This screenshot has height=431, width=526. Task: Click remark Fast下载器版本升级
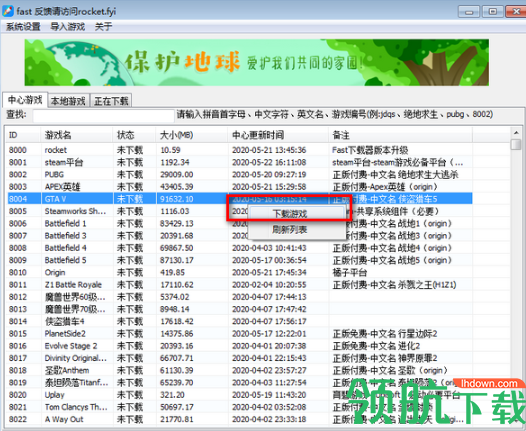point(370,150)
